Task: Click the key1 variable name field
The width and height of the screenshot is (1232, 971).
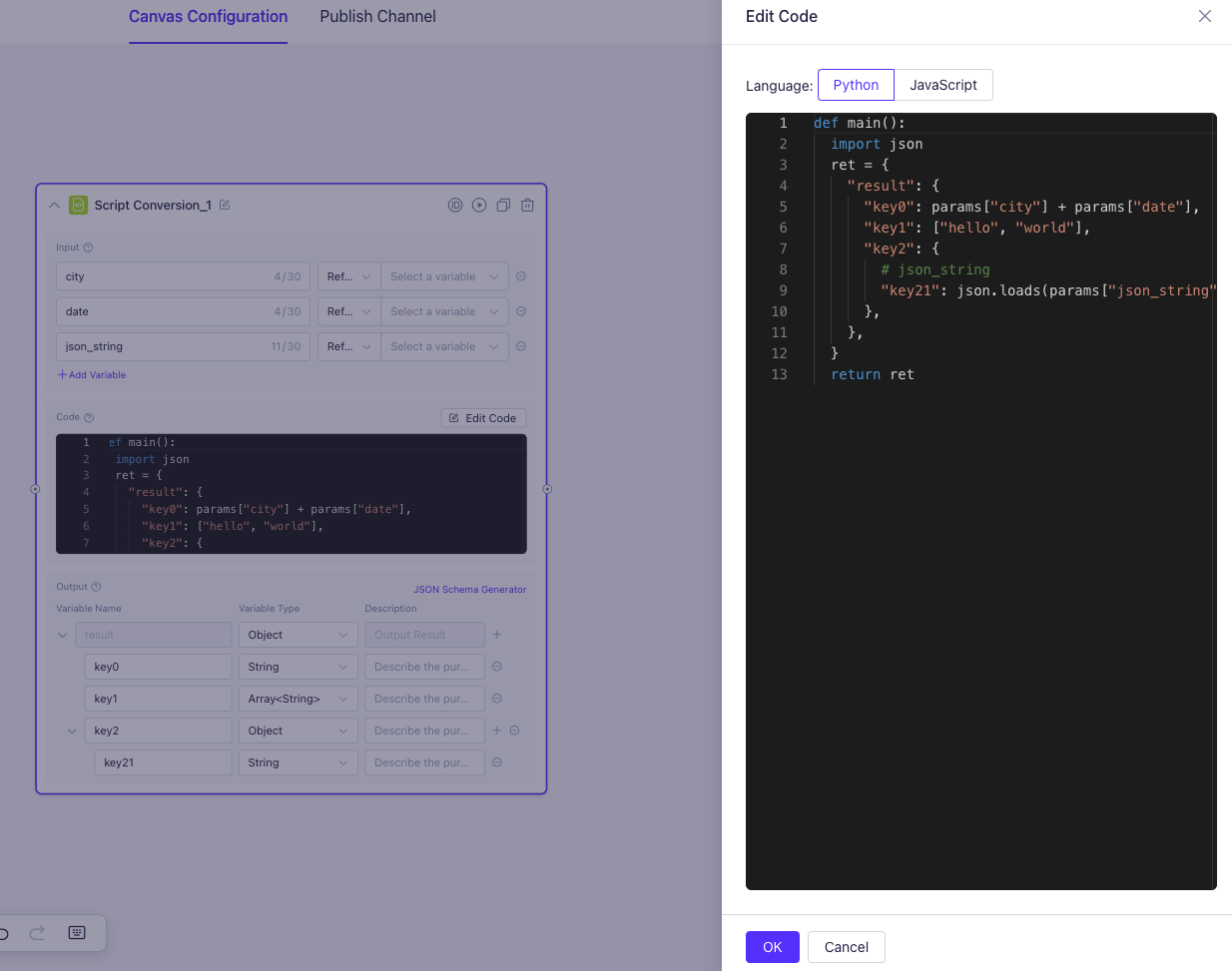Action: click(159, 699)
